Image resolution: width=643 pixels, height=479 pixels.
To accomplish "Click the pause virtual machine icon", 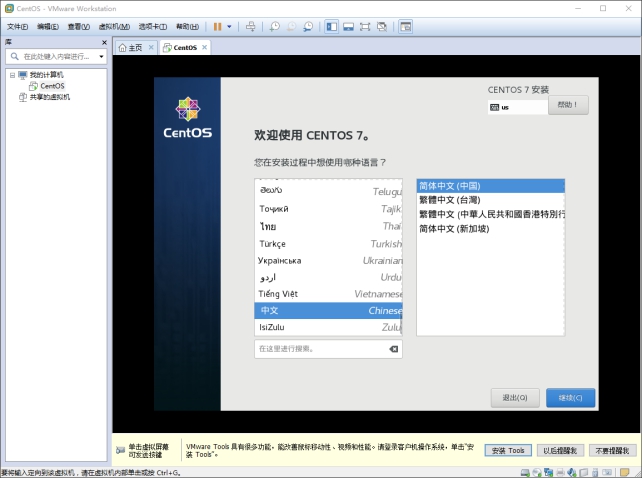I will (217, 27).
